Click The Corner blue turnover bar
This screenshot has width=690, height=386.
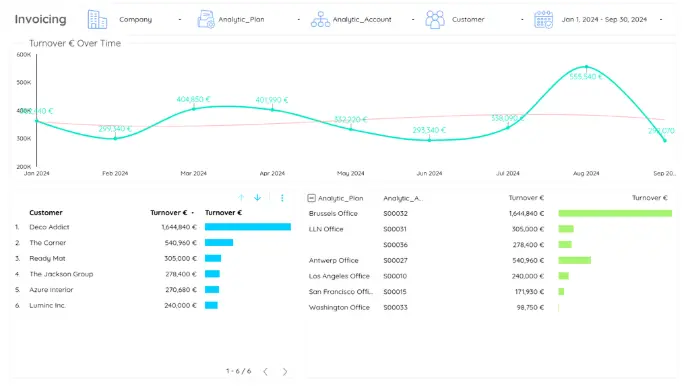(x=219, y=243)
